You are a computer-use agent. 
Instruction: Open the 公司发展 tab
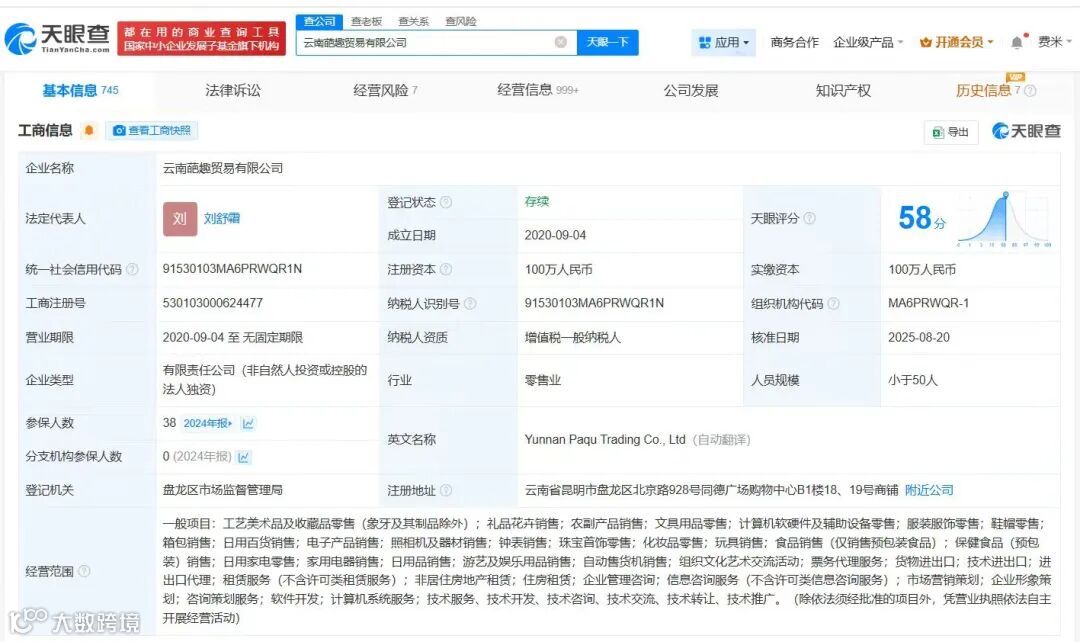pyautogui.click(x=691, y=90)
